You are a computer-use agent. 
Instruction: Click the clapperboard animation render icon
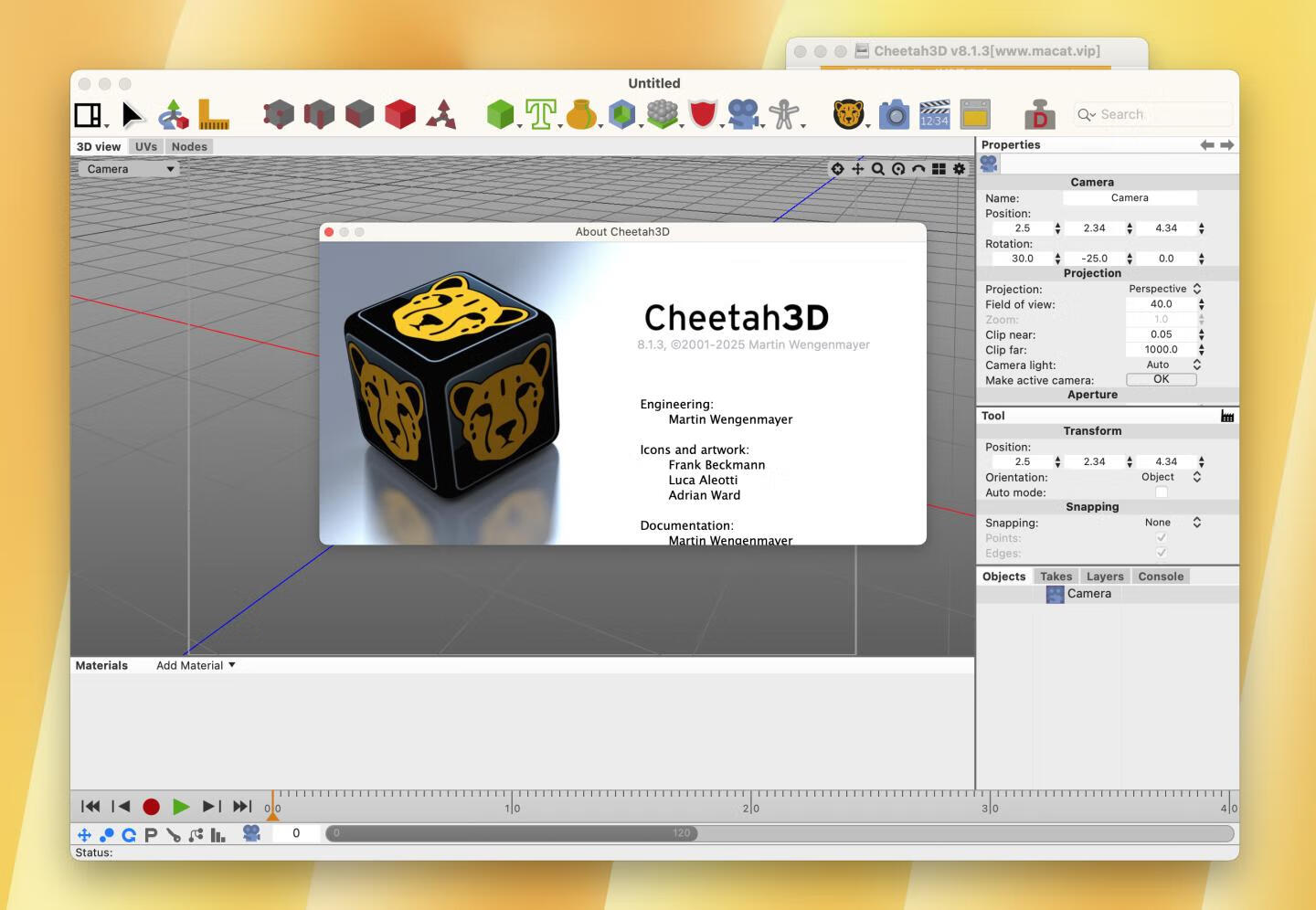[x=934, y=114]
